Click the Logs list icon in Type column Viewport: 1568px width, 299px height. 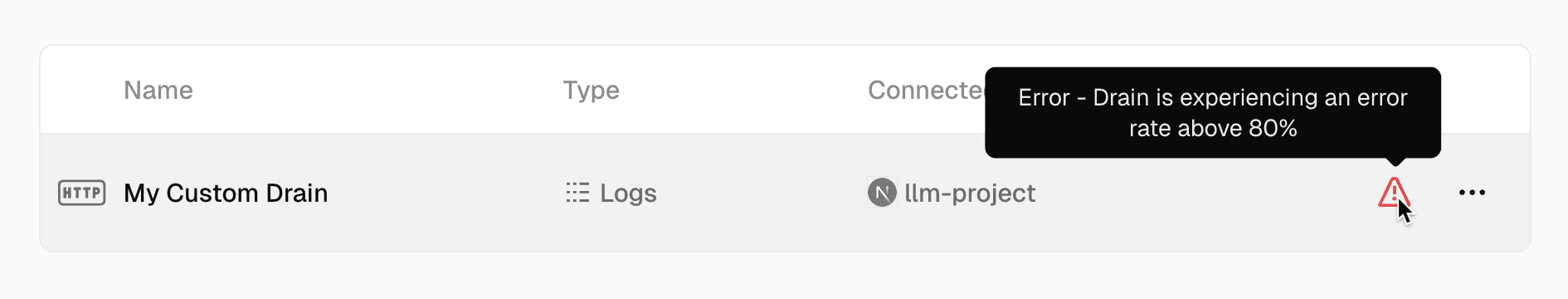tap(577, 193)
